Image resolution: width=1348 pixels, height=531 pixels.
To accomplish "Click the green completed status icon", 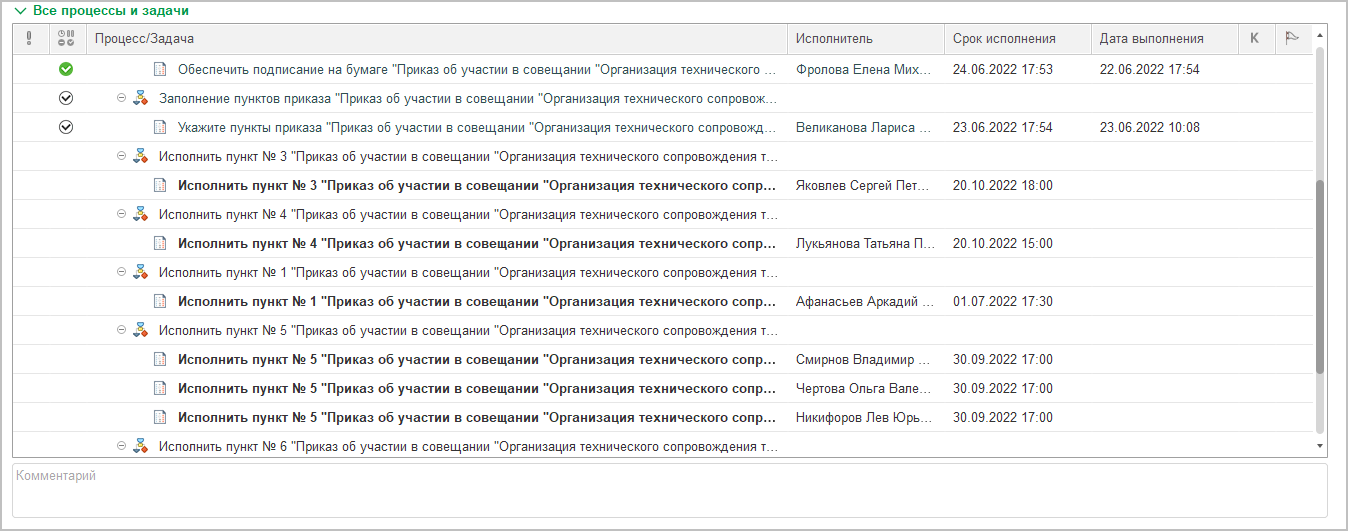I will [66, 70].
